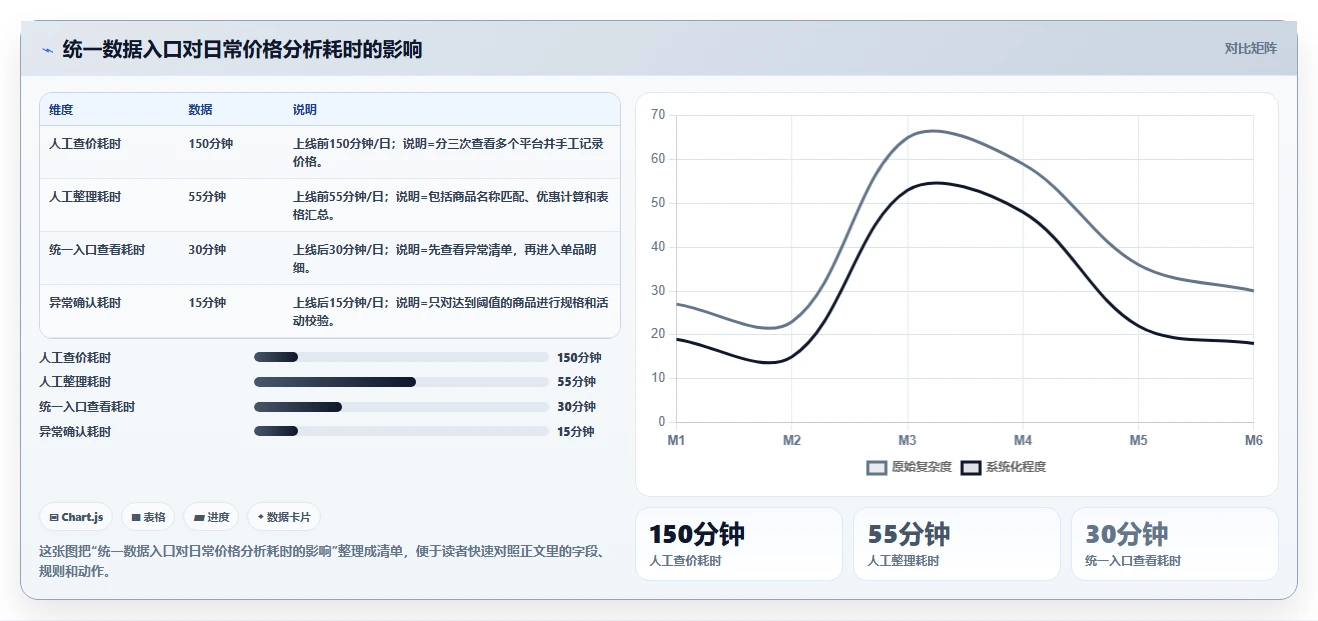Toggle the 系统化程度 legend swatch

tap(971, 467)
